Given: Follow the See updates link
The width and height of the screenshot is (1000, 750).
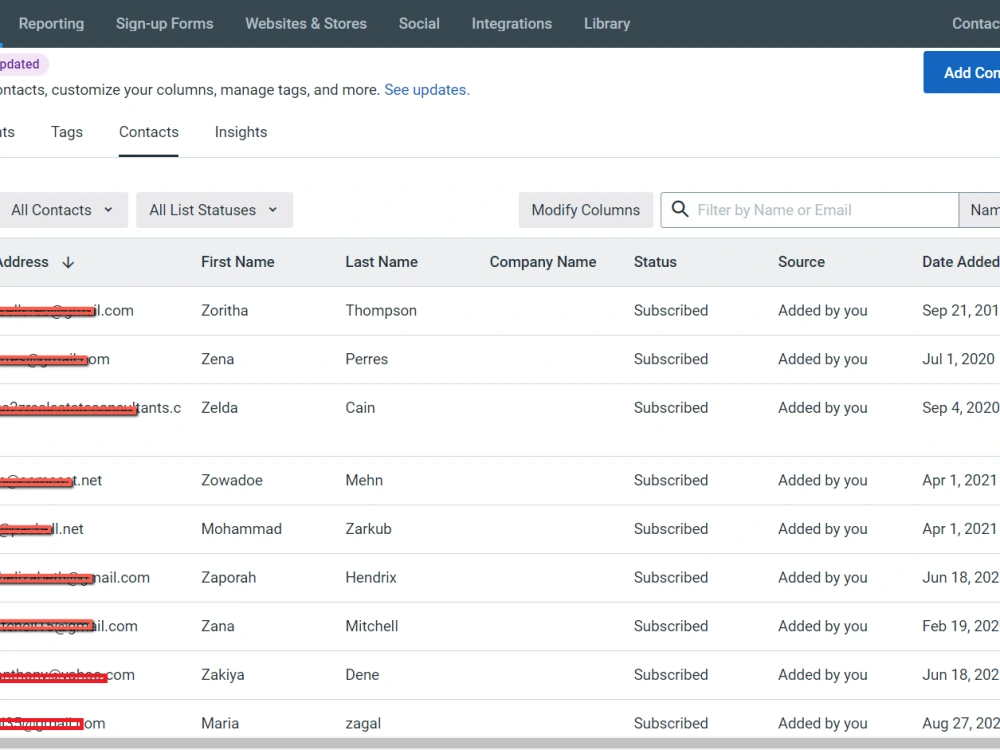Looking at the screenshot, I should click(427, 90).
